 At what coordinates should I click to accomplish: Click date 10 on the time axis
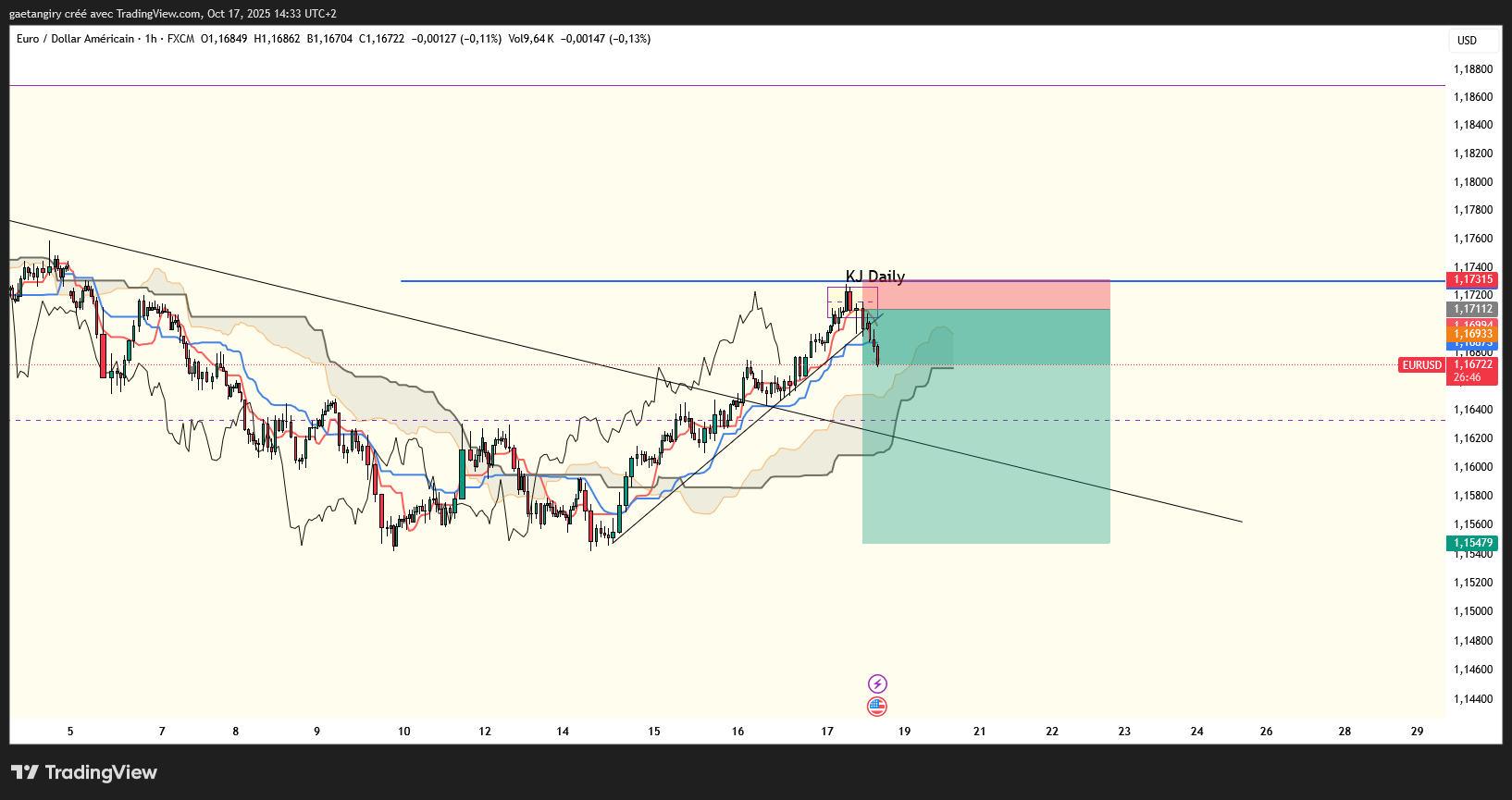click(x=404, y=732)
